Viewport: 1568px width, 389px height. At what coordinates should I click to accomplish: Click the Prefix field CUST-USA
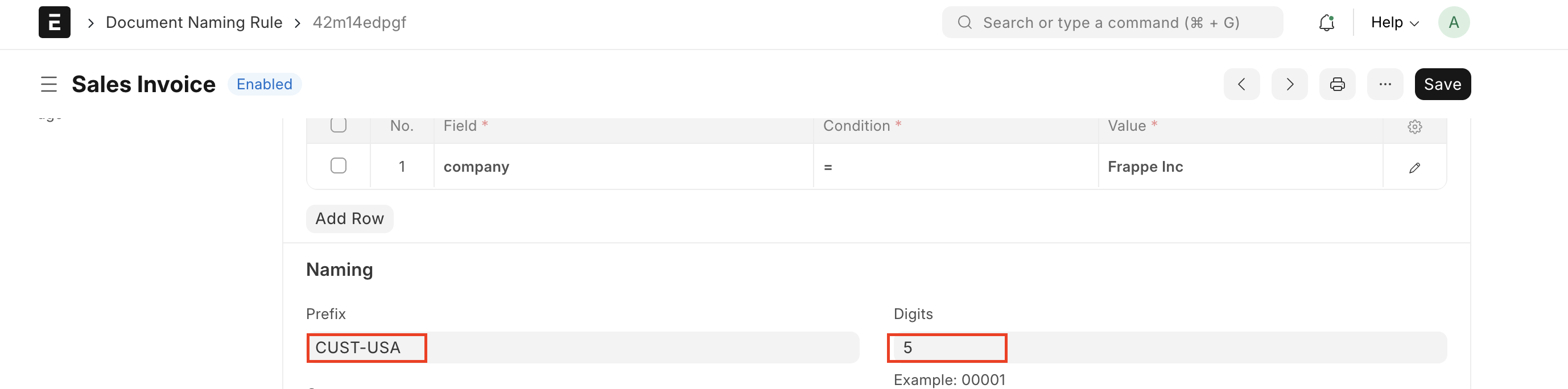pyautogui.click(x=582, y=347)
